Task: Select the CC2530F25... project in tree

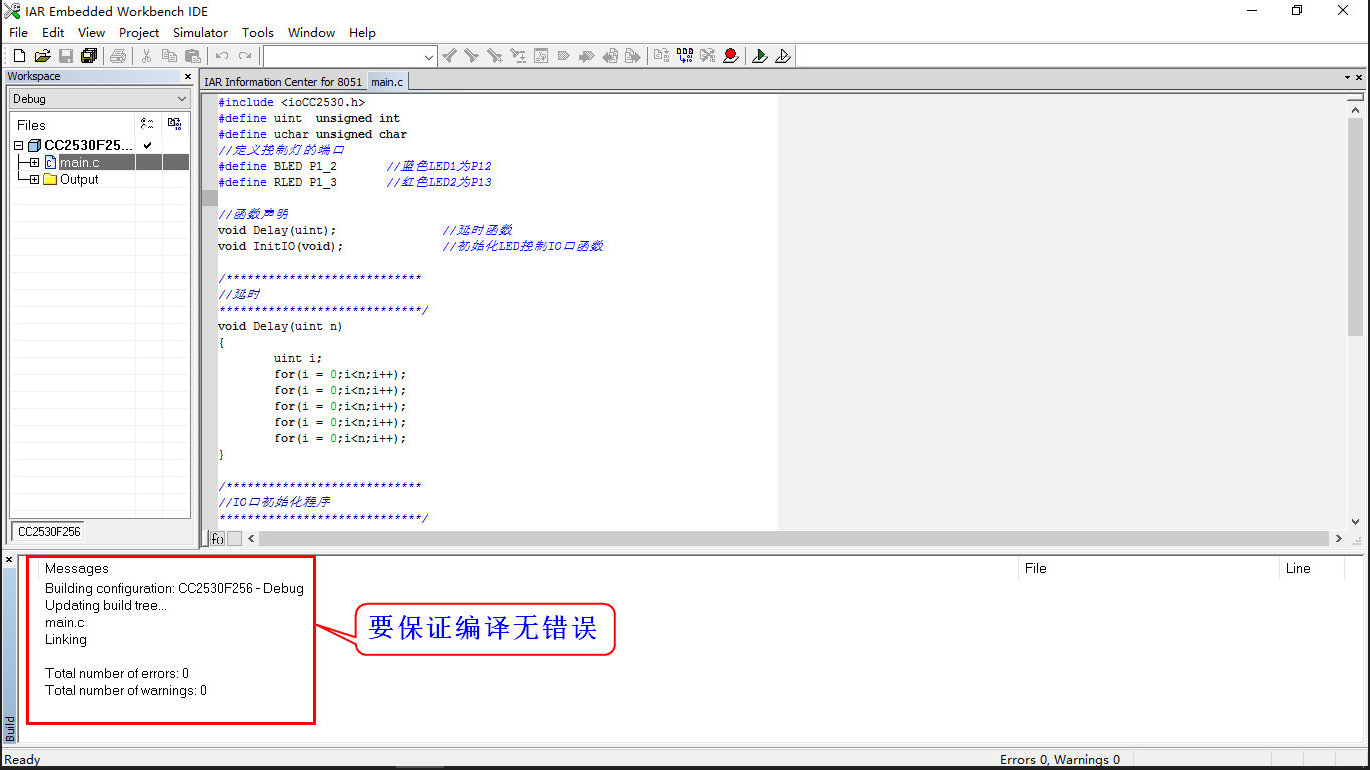Action: point(88,146)
